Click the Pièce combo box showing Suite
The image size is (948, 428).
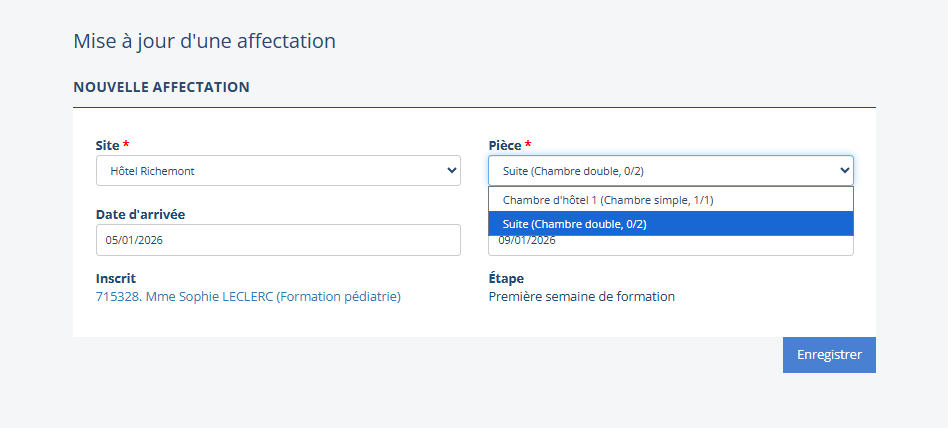[x=660, y=171]
